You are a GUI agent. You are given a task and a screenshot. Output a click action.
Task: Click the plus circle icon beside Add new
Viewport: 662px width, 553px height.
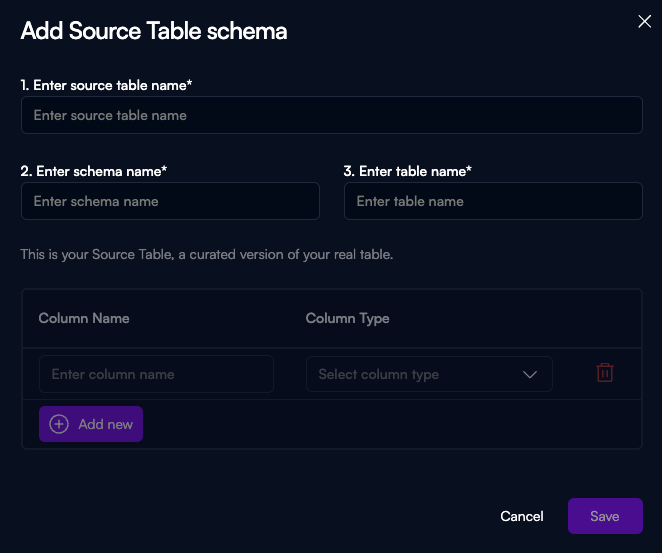pyautogui.click(x=59, y=424)
